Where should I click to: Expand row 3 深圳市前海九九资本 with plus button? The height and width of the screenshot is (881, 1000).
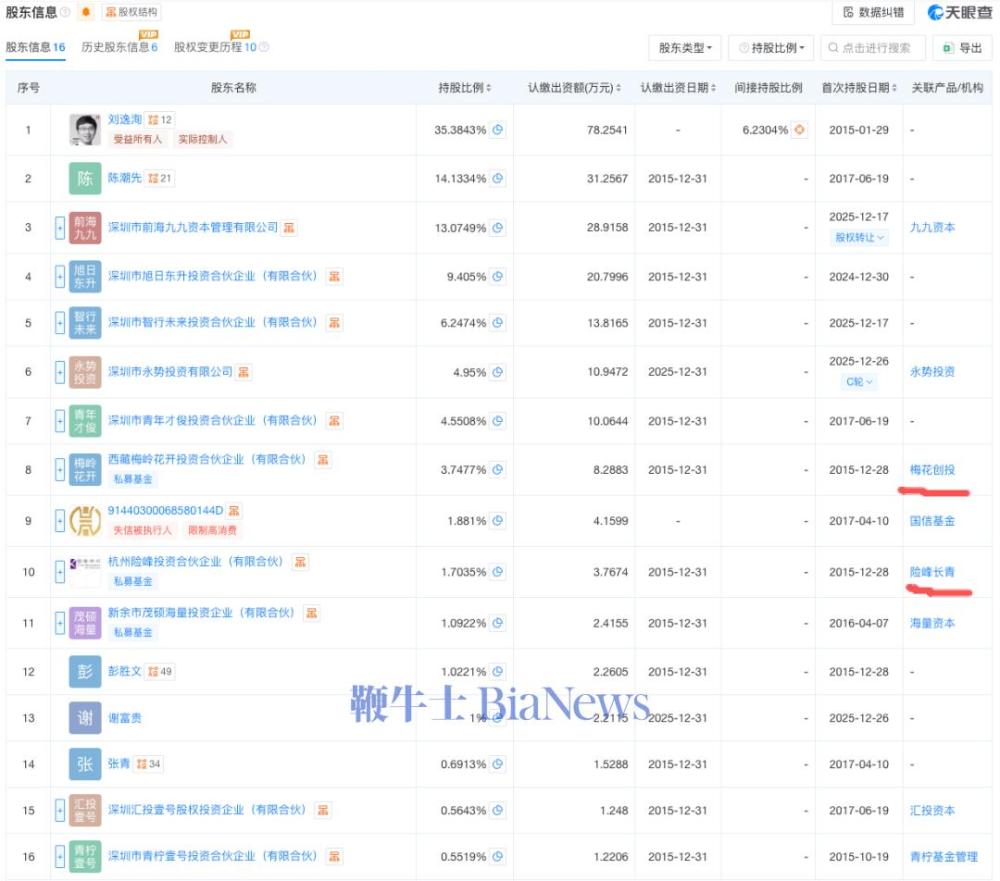(x=60, y=228)
